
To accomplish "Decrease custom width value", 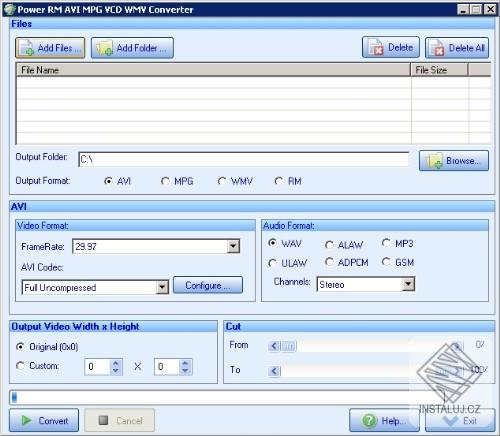I will tap(116, 370).
